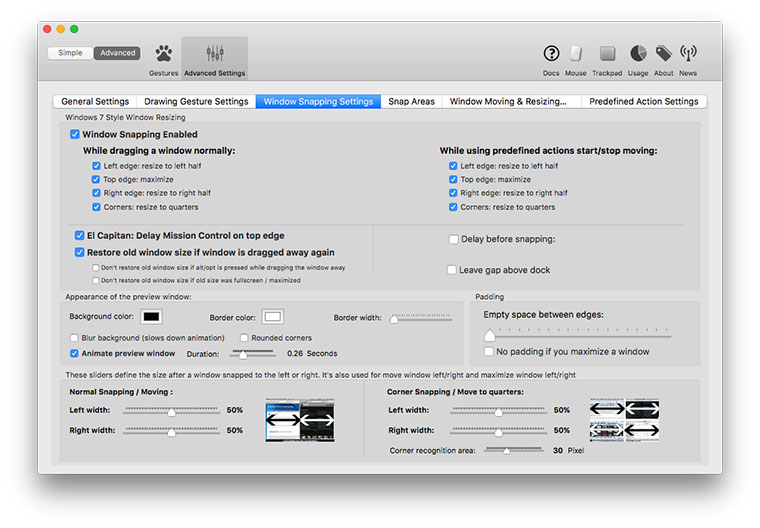Switch to the Snap Areas tab
Screen dimensions: 760x528
point(411,101)
